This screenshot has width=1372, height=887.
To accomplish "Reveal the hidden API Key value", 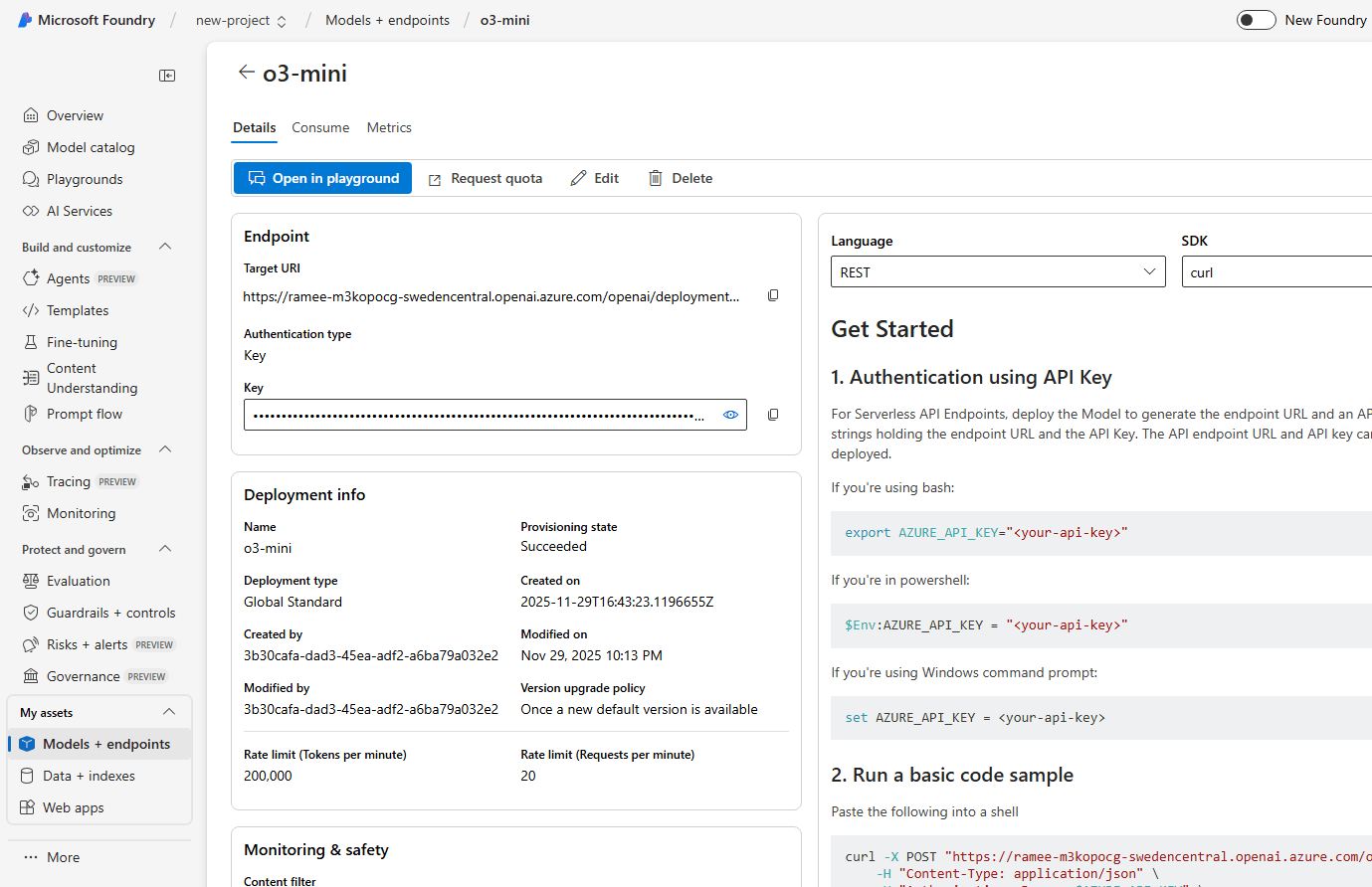I will pos(729,415).
